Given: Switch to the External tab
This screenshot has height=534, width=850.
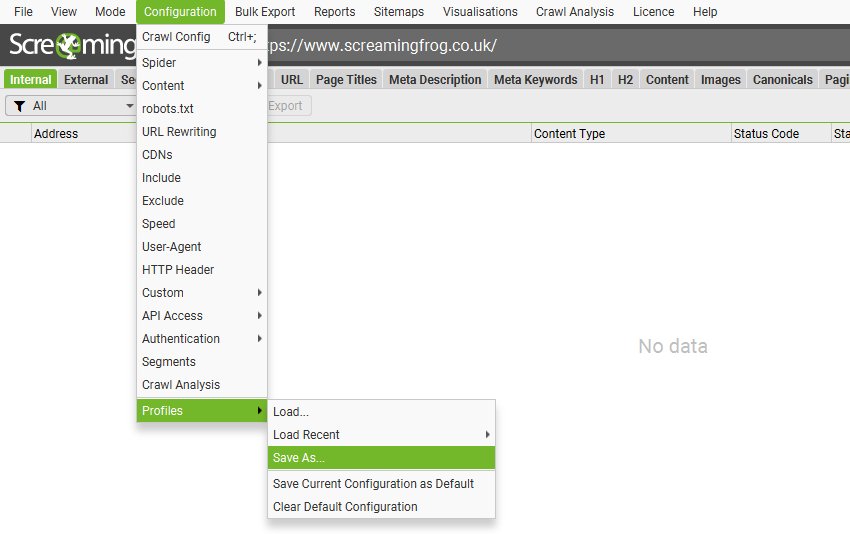Looking at the screenshot, I should coord(86,79).
